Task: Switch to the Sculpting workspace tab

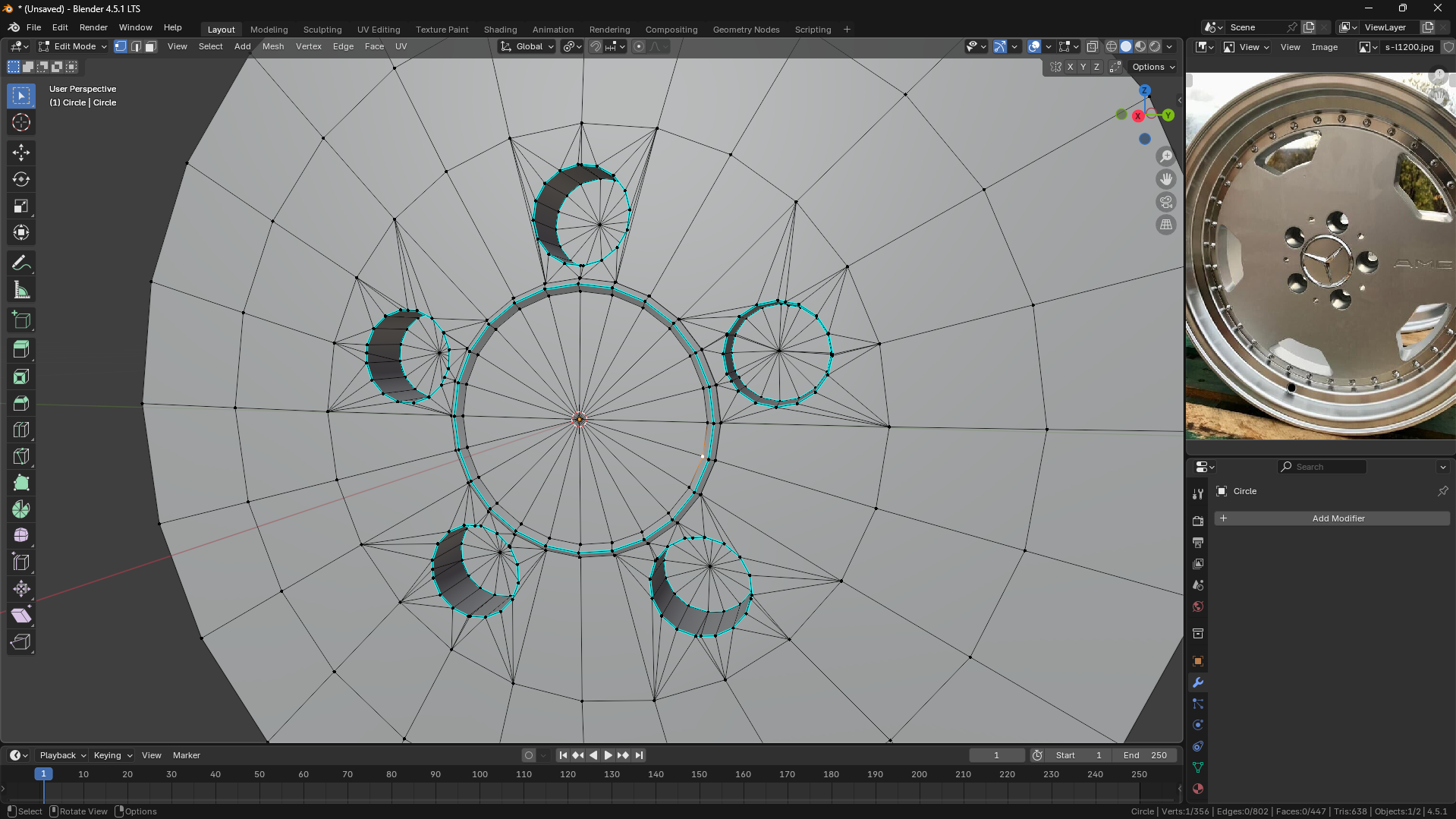Action: click(x=322, y=30)
